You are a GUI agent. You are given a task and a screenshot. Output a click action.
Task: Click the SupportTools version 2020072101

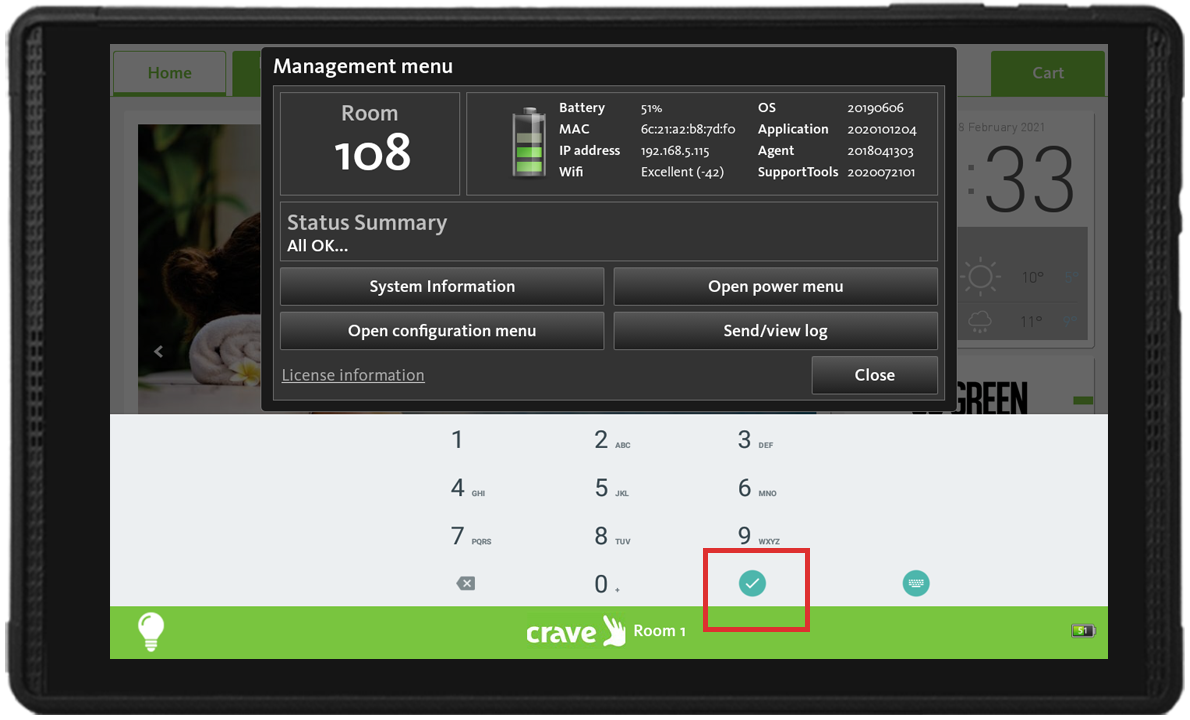tap(880, 172)
